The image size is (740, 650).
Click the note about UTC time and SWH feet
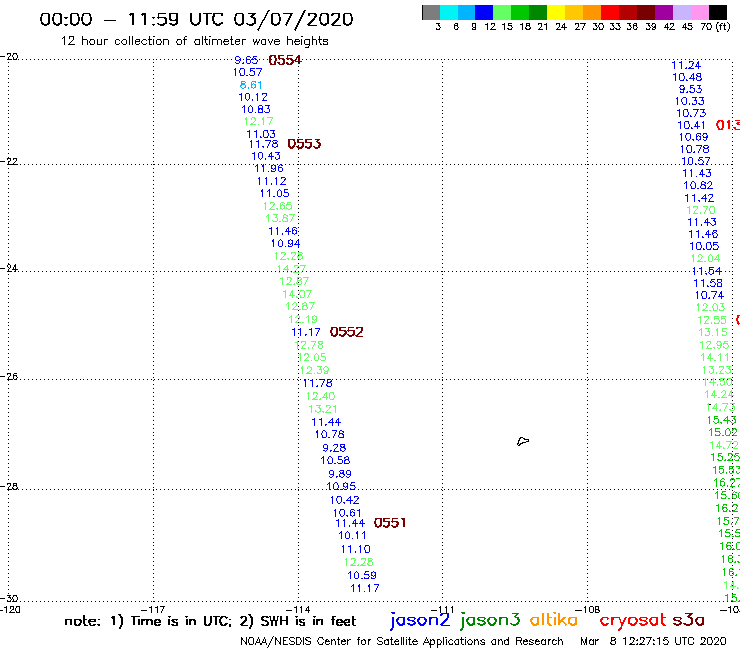[x=210, y=621]
